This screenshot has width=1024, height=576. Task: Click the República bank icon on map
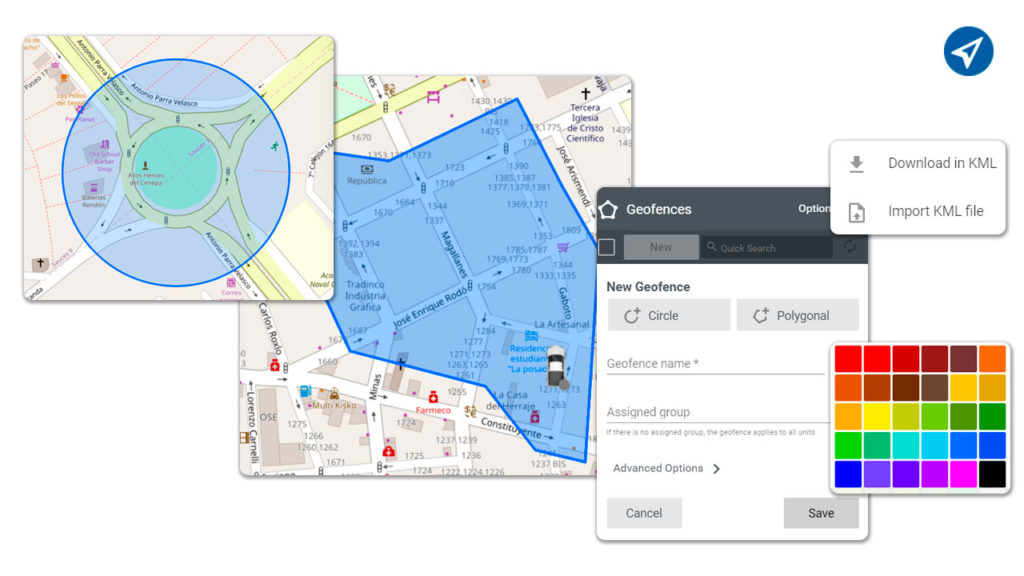tap(367, 169)
